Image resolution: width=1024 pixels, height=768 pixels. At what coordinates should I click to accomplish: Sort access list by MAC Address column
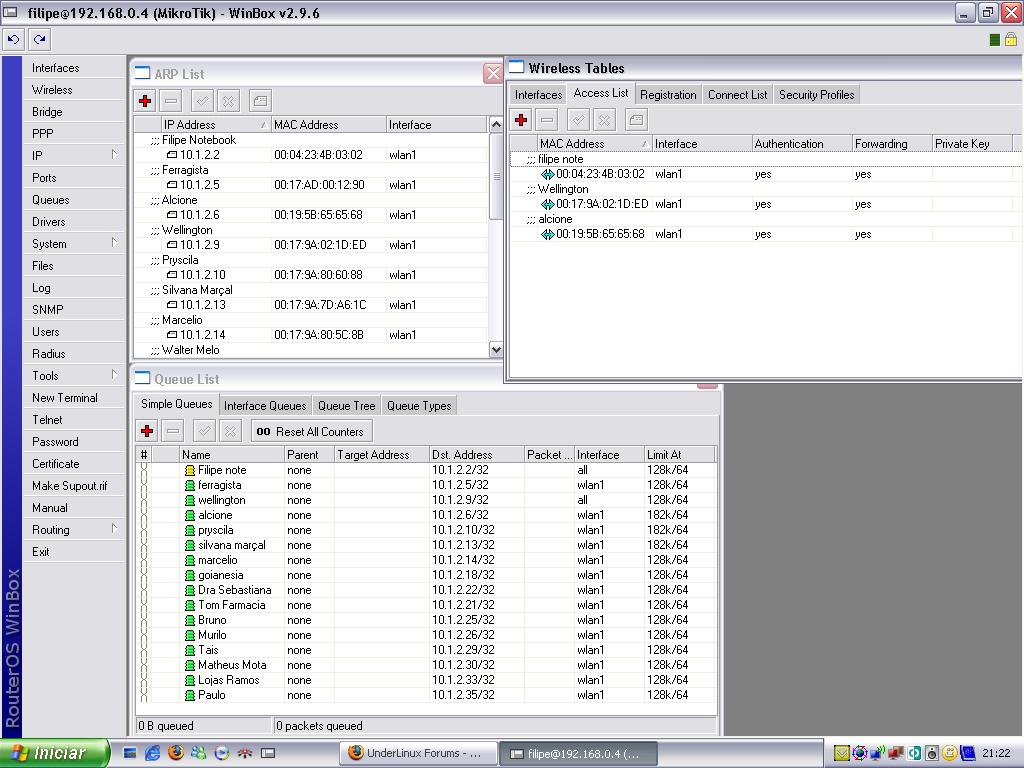tap(594, 144)
